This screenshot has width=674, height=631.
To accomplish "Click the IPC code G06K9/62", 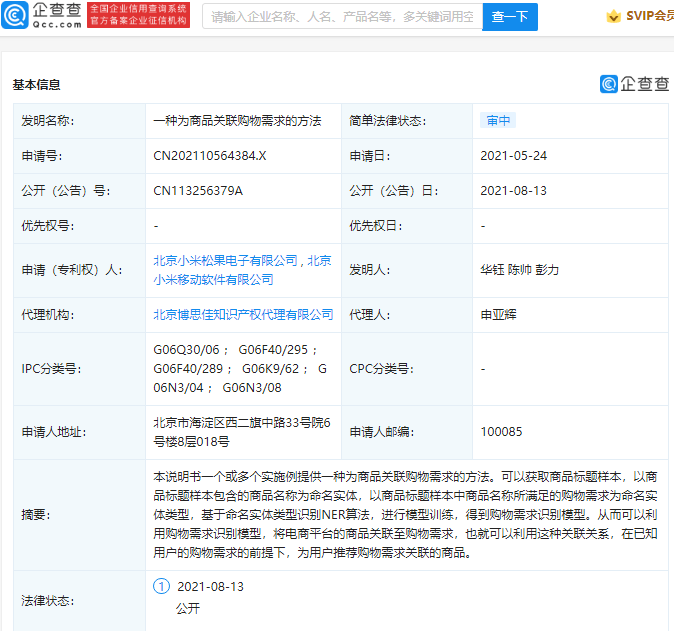I will tap(270, 369).
